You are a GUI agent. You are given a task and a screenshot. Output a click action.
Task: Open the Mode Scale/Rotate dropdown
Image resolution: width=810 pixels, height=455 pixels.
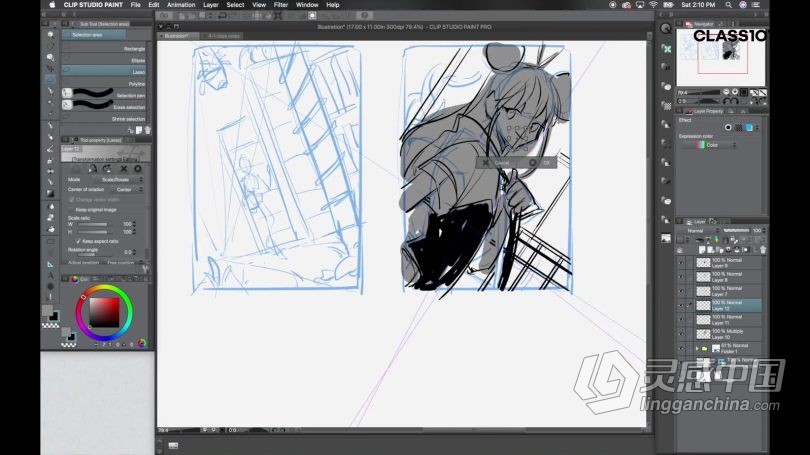[120, 180]
